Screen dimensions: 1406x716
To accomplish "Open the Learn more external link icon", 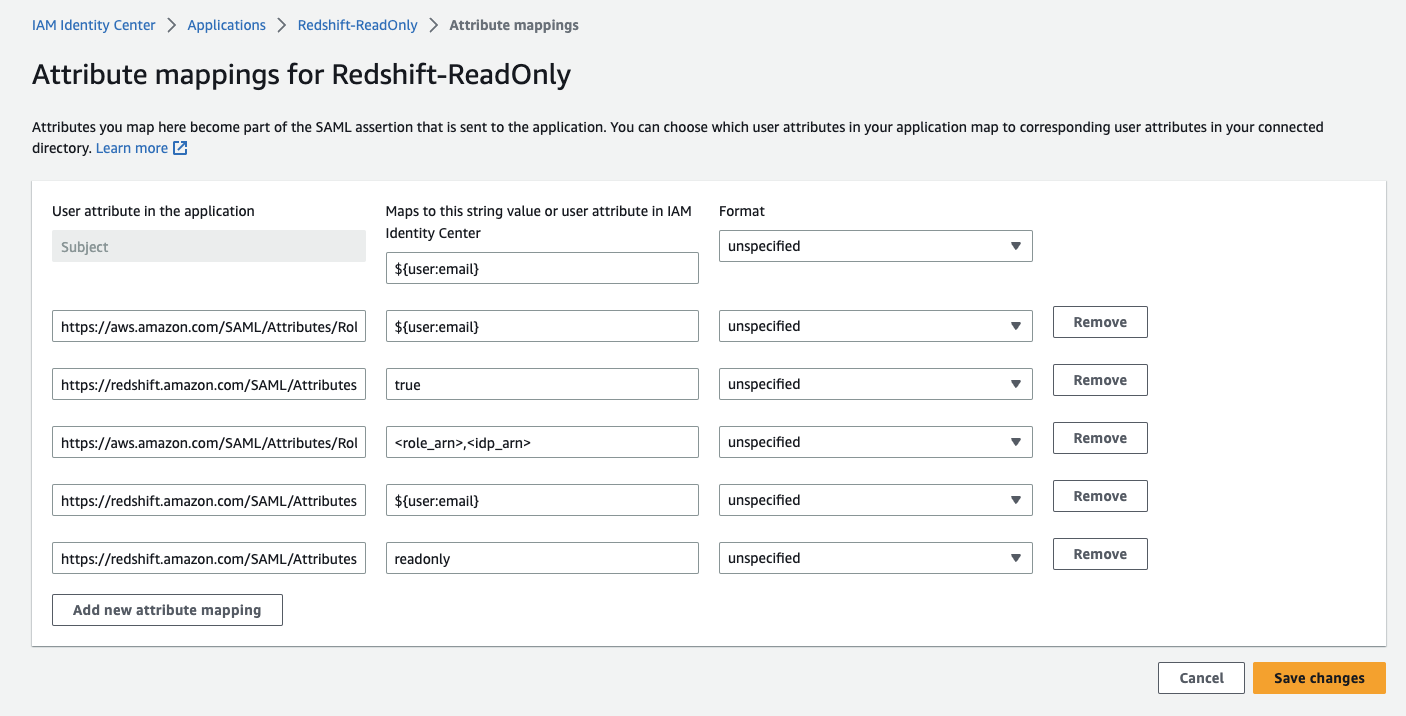I will (180, 148).
